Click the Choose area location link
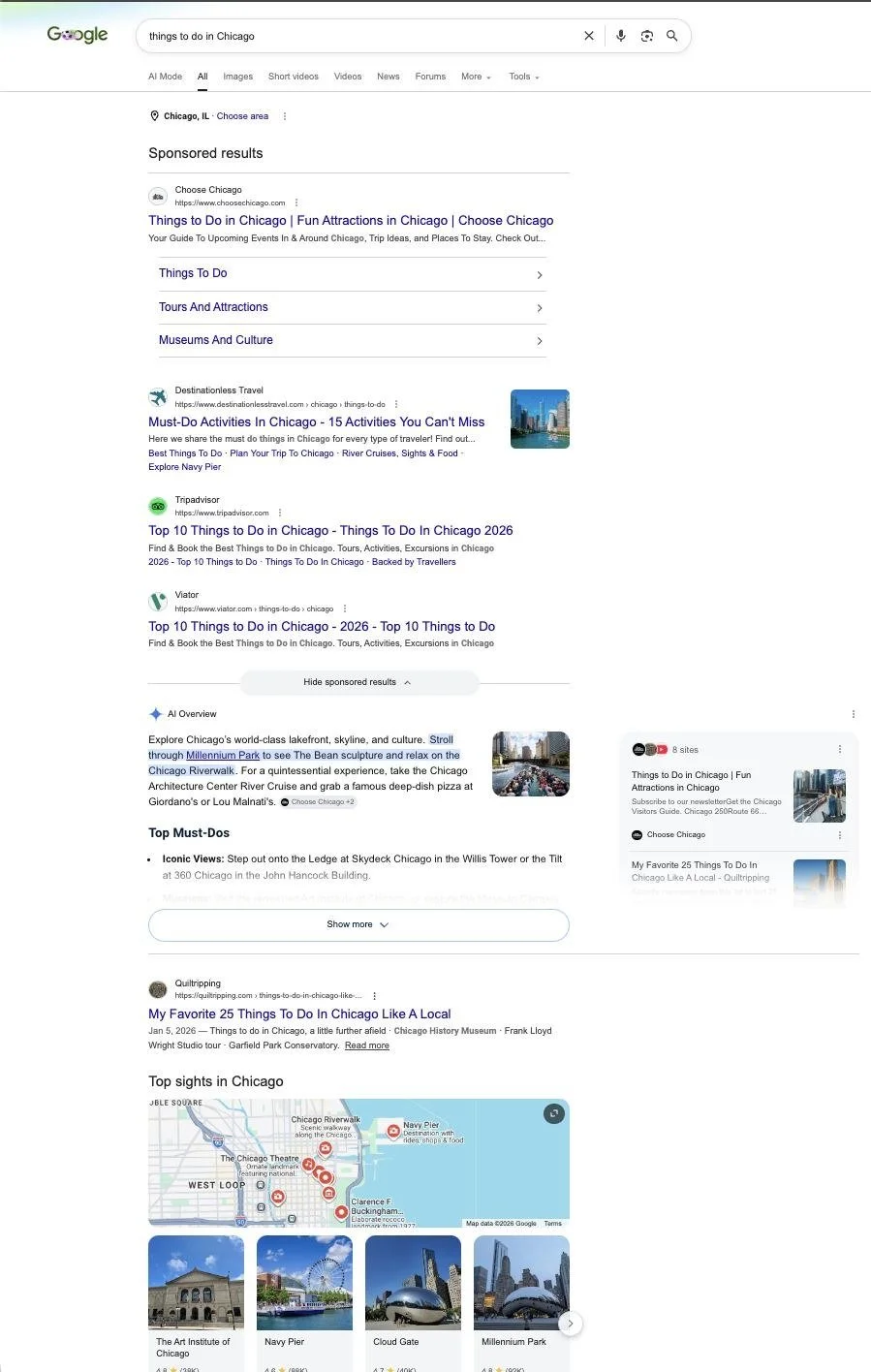Viewport: 871px width, 1372px height. click(x=242, y=116)
